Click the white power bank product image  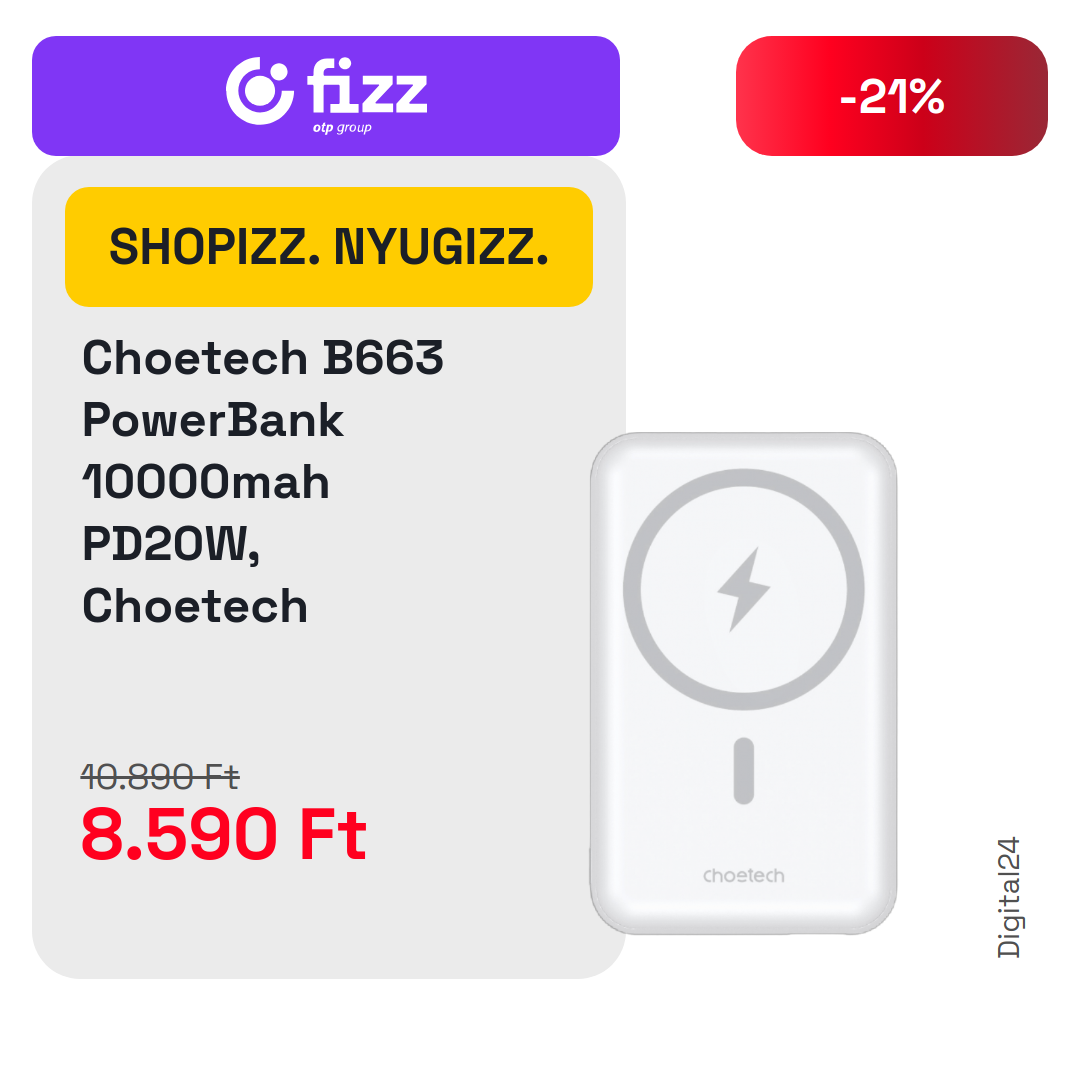click(x=744, y=683)
